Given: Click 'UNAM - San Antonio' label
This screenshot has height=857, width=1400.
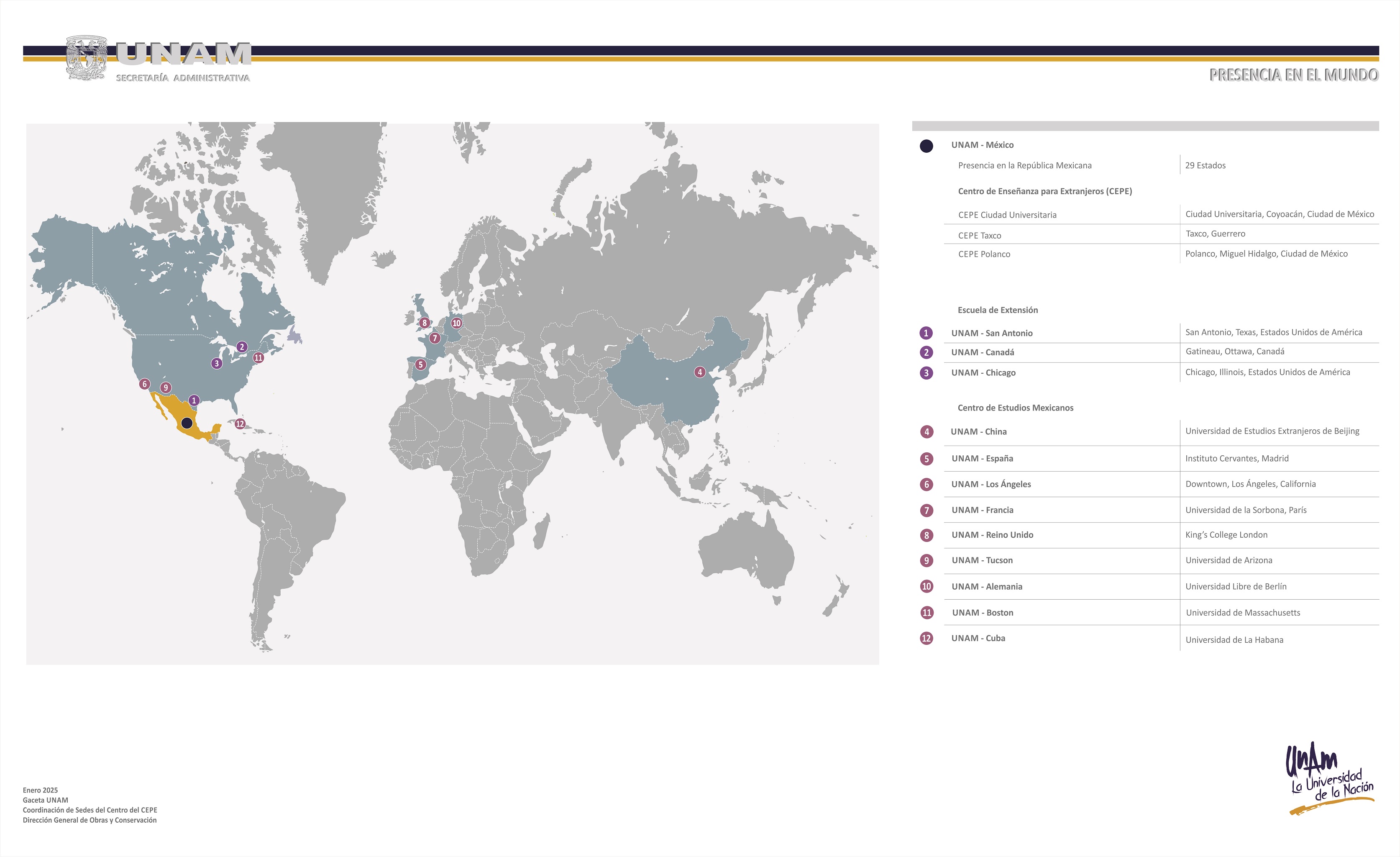Looking at the screenshot, I should pyautogui.click(x=992, y=333).
